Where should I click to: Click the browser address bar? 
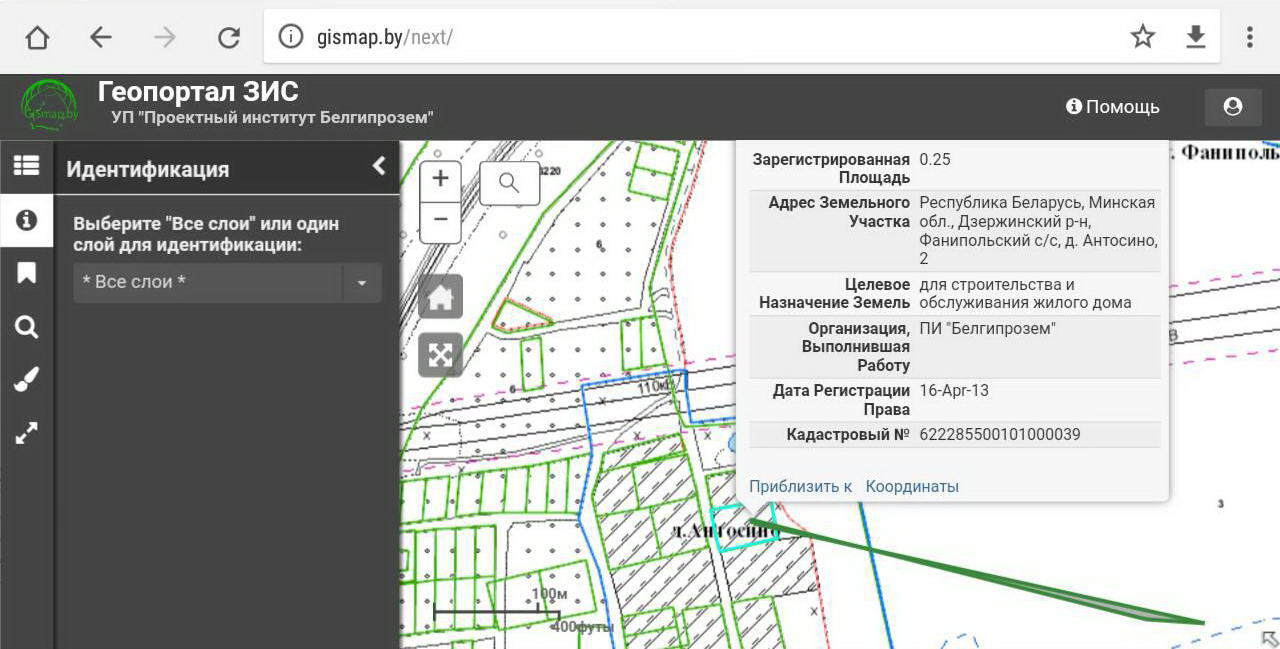click(700, 38)
